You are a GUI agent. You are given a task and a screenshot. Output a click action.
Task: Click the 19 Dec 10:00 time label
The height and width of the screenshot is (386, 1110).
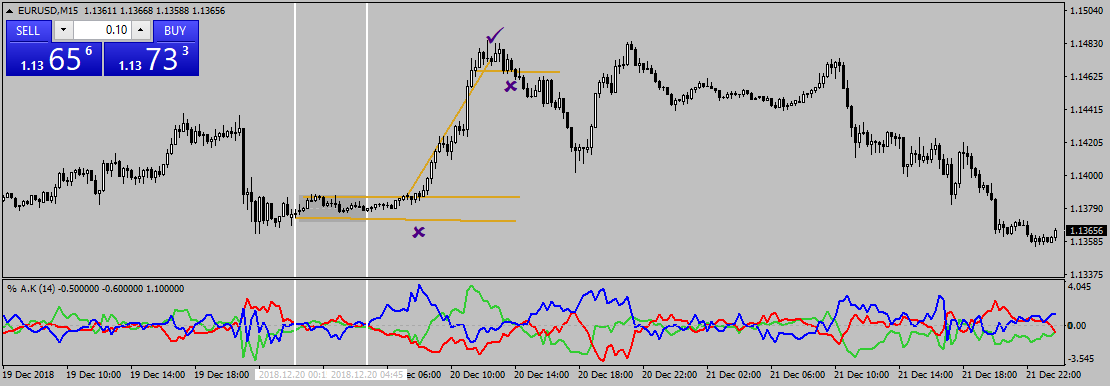(x=94, y=374)
